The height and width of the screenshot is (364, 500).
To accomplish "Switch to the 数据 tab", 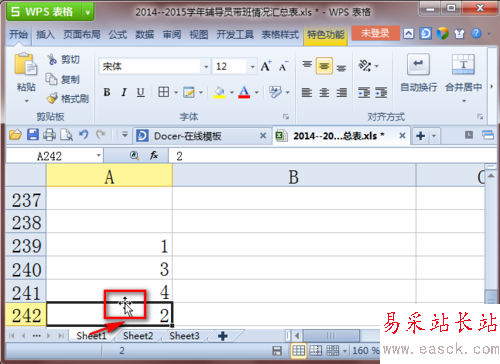I will [x=145, y=34].
